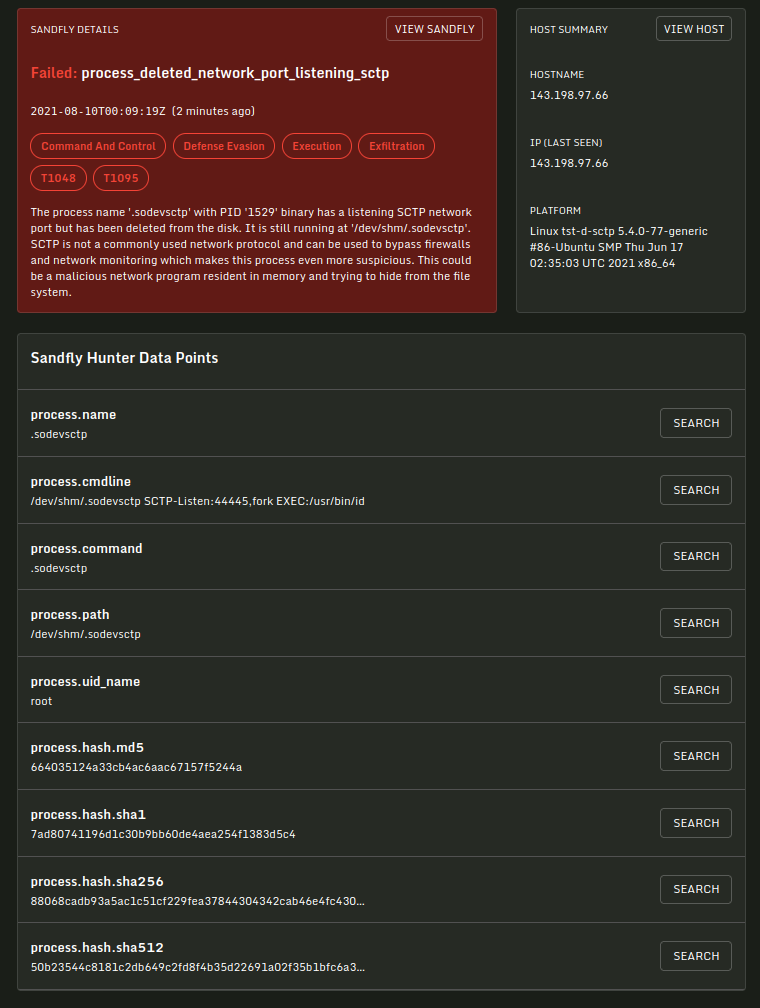Search for the process.hash.sha512 value

[x=696, y=956]
